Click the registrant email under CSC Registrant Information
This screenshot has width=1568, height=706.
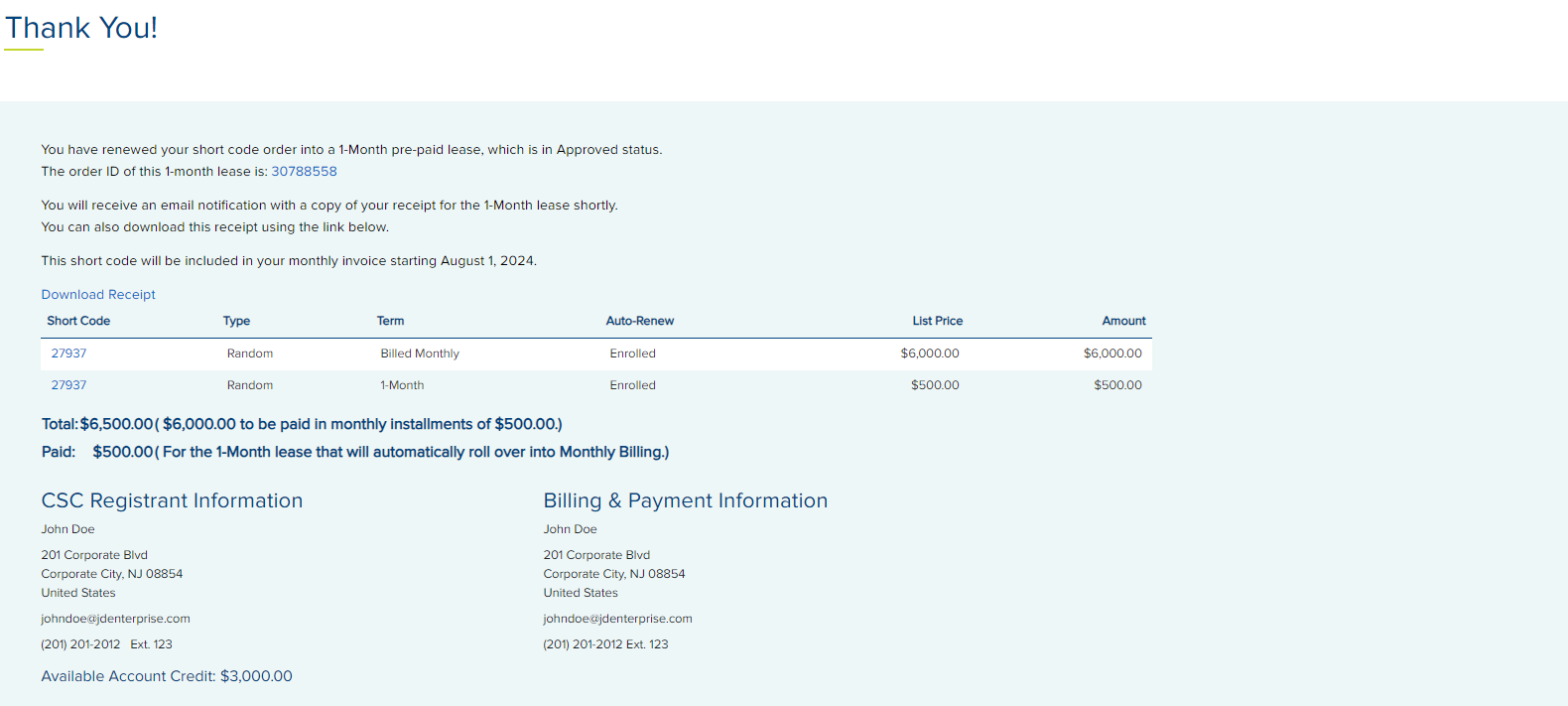pos(115,619)
